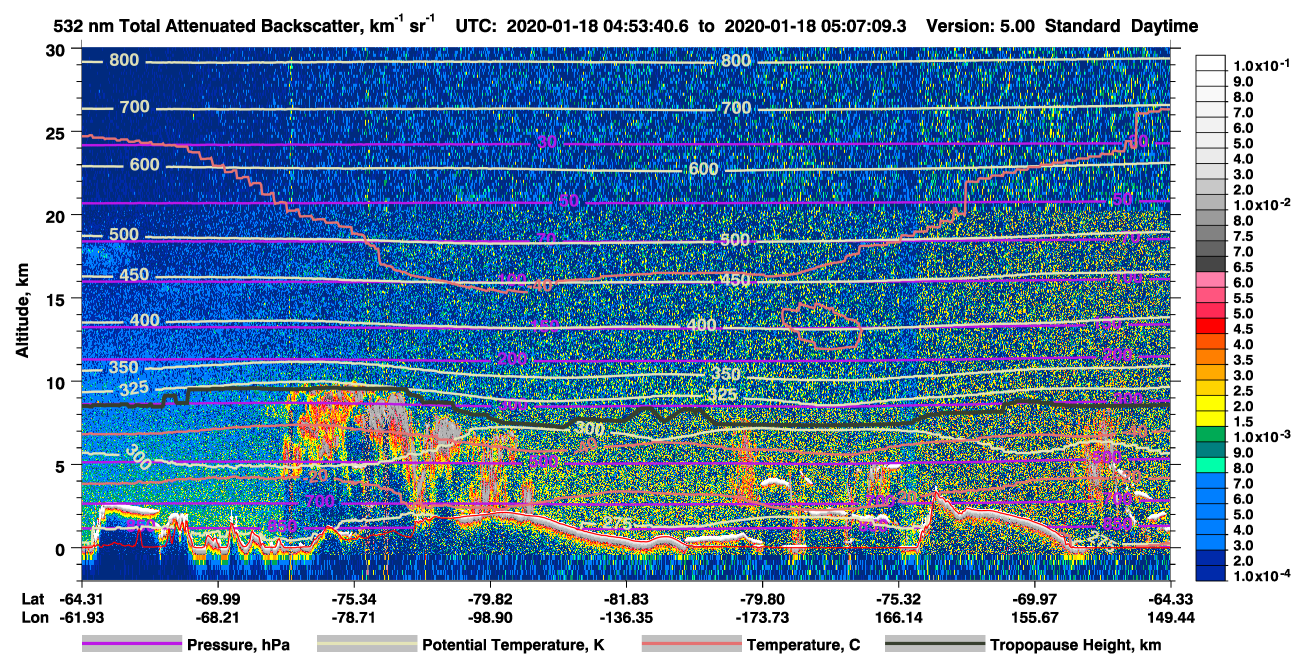The height and width of the screenshot is (667, 1300).
Task: Click the latitude value -64.31
Action: (x=81, y=600)
